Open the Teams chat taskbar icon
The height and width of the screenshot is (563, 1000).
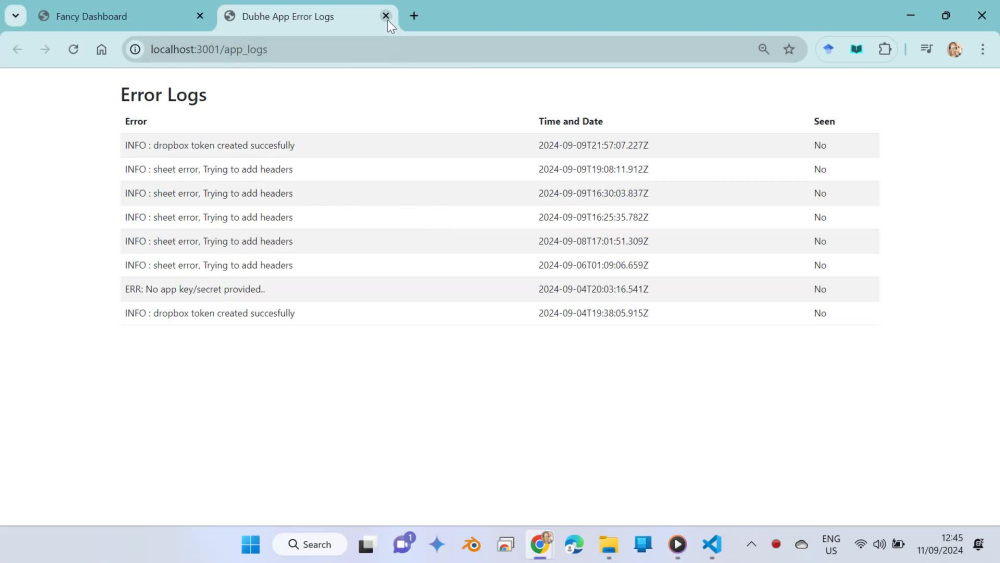pos(402,544)
